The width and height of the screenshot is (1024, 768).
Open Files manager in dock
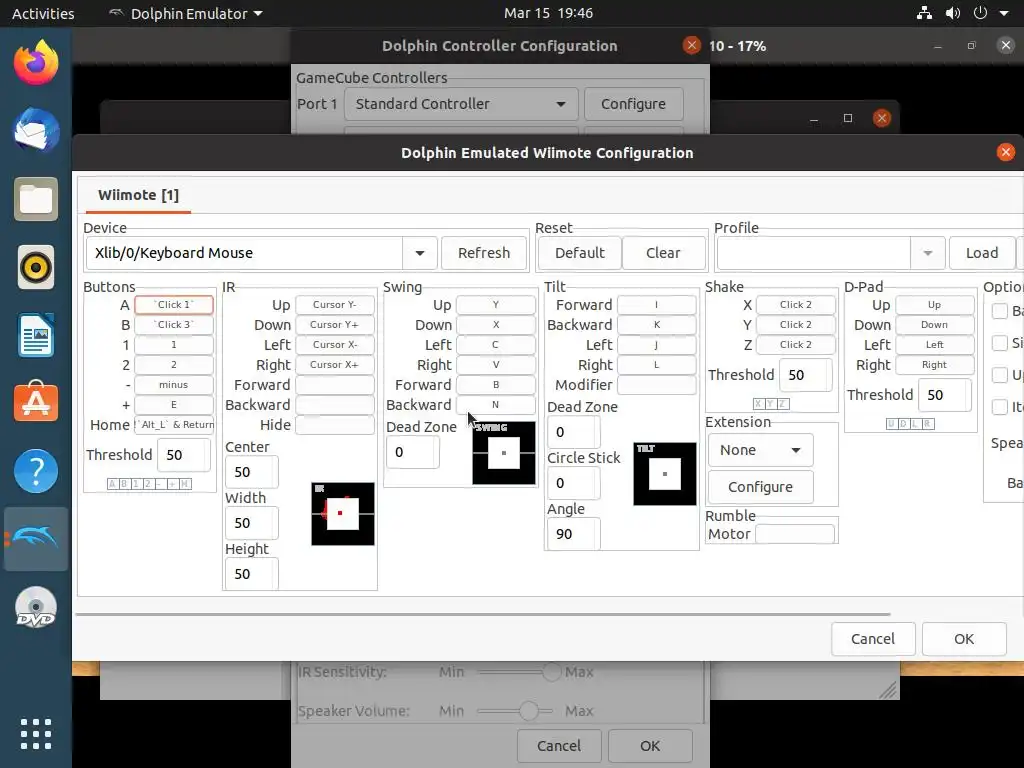[x=36, y=199]
